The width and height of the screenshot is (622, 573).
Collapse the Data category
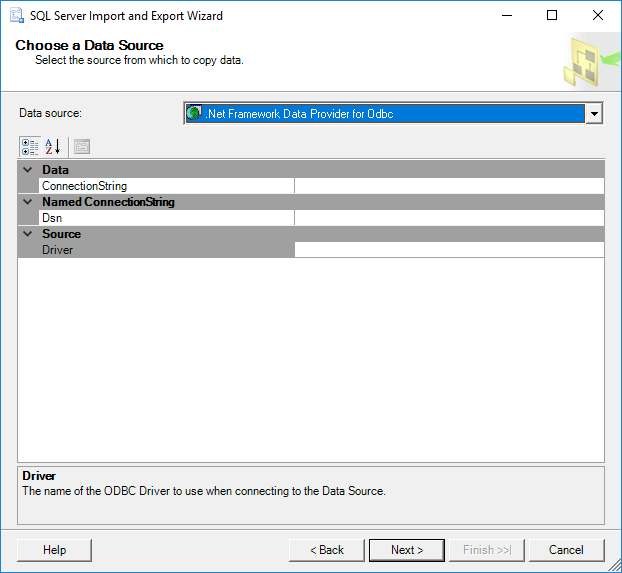coord(28,170)
